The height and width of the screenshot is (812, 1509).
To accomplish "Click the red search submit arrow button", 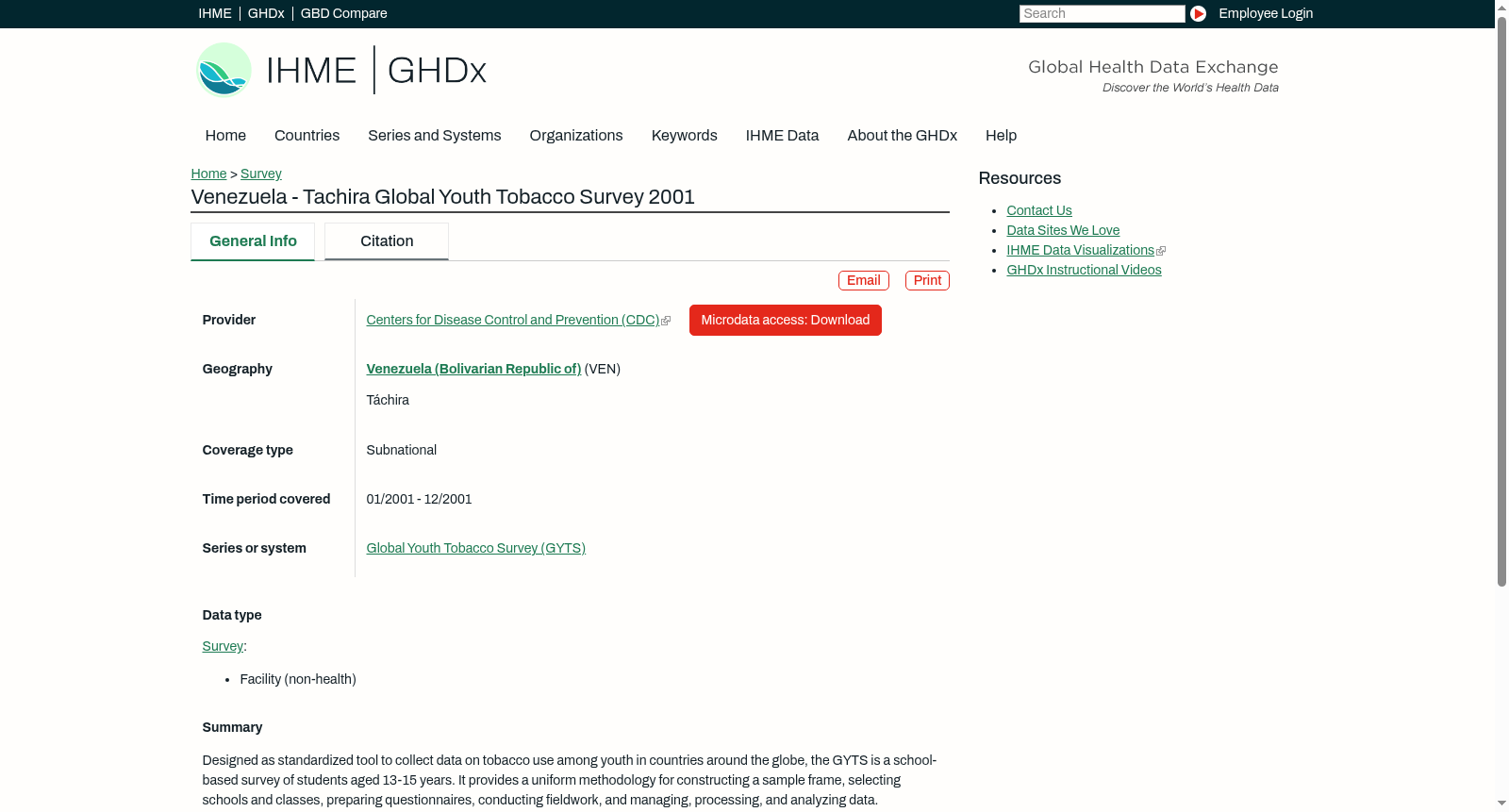I will (1198, 13).
